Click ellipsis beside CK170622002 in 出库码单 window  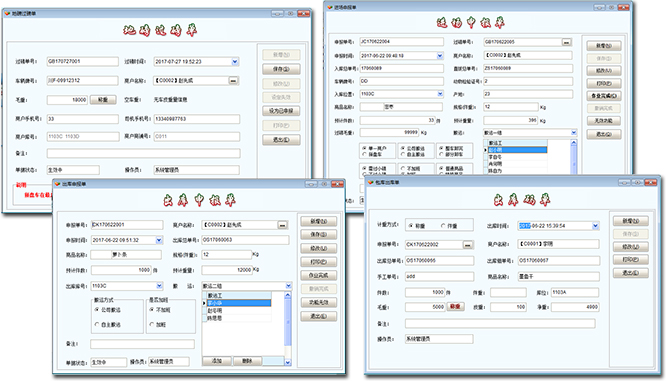(x=467, y=245)
